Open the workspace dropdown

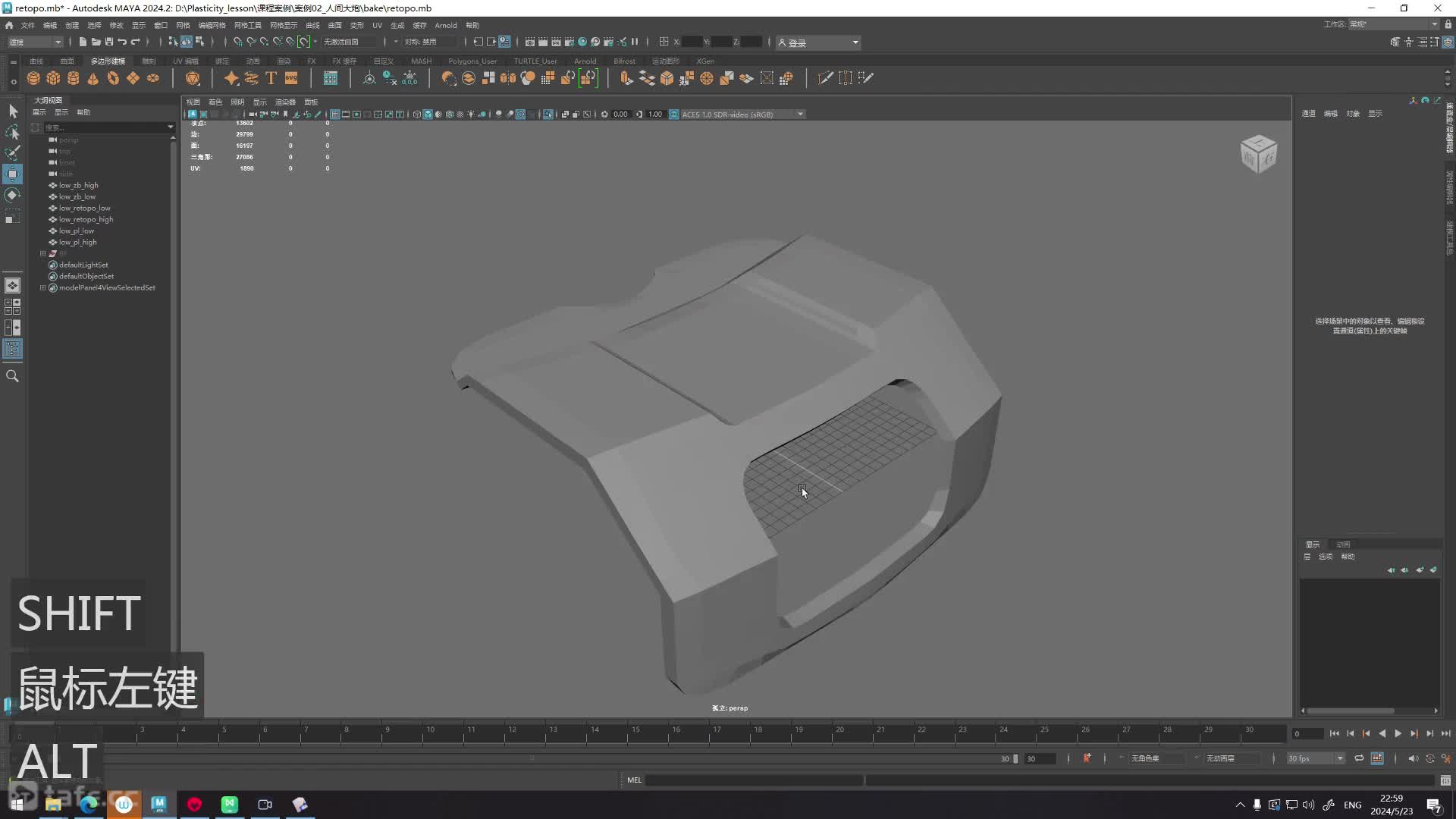click(x=1394, y=24)
